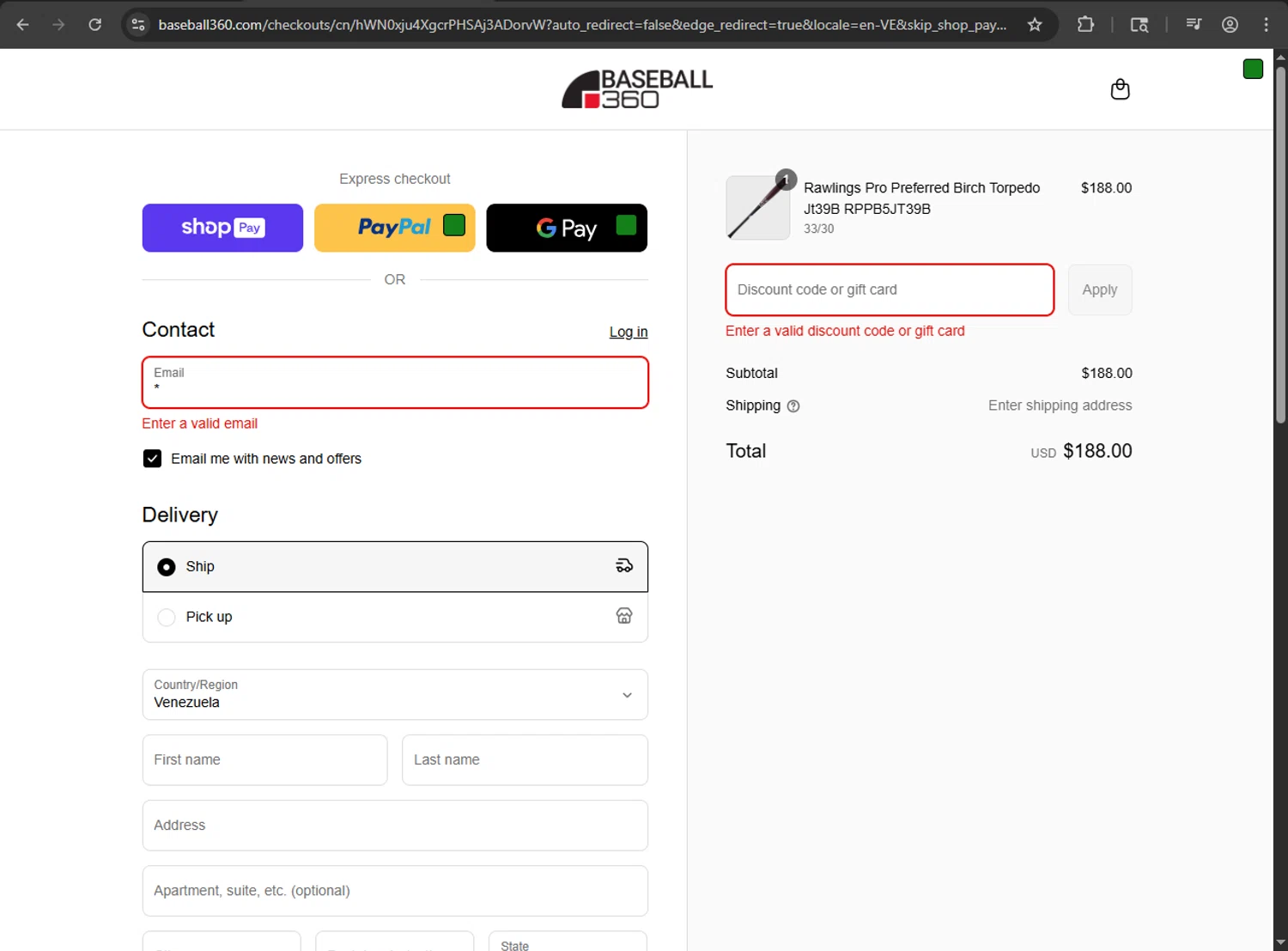The height and width of the screenshot is (951, 1288).
Task: Toggle Email me with news and offers
Action: click(x=152, y=459)
